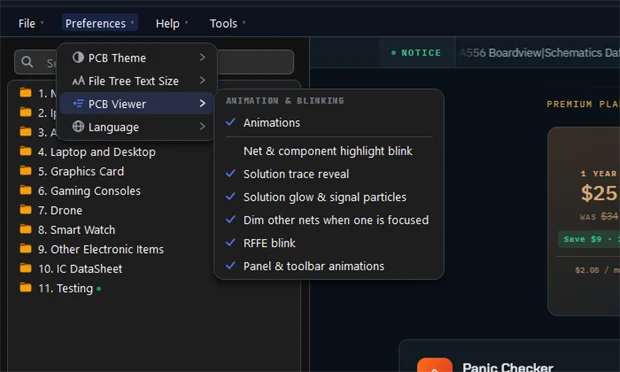Toggle Panel & toolbar animations
The height and width of the screenshot is (372, 620).
[x=329, y=266]
